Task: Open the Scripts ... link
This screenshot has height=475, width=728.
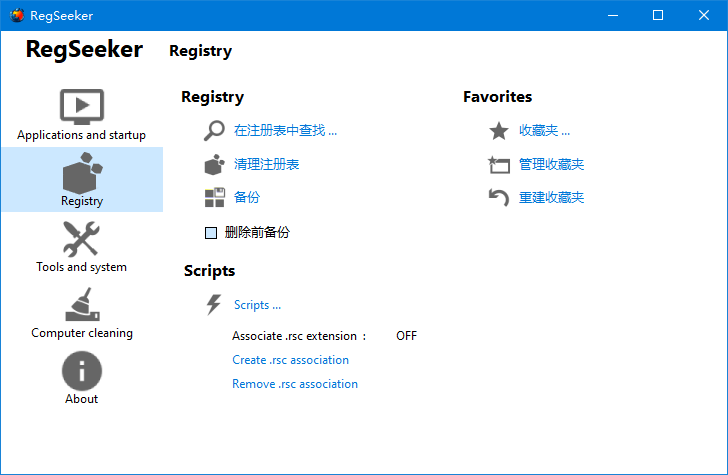Action: tap(257, 305)
